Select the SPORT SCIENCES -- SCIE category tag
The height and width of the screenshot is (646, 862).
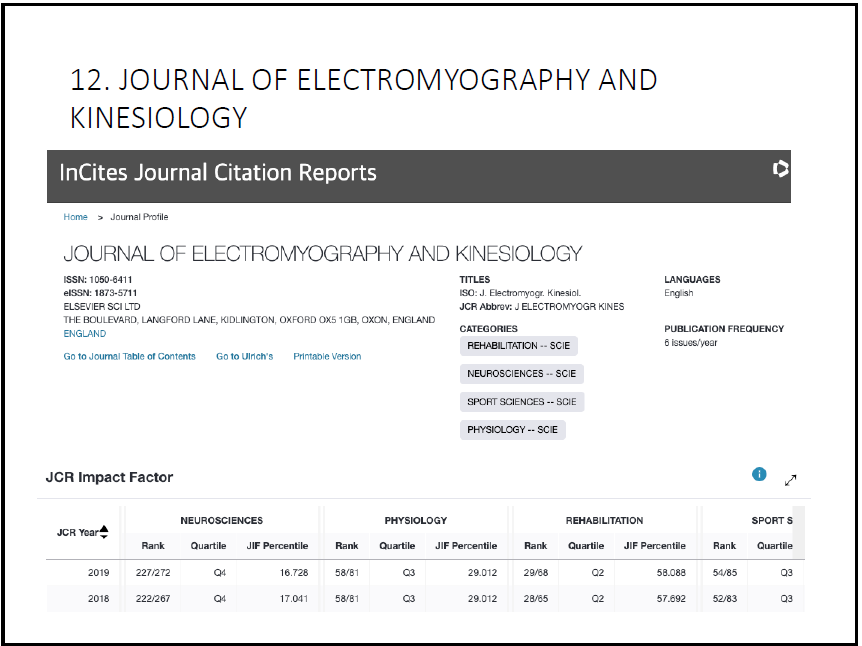click(x=521, y=402)
